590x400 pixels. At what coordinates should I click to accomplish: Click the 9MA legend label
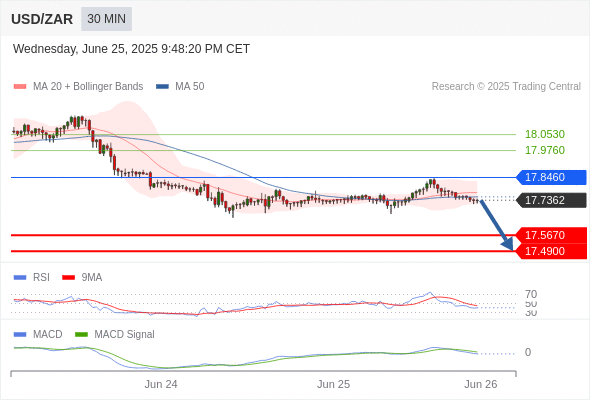coord(92,278)
